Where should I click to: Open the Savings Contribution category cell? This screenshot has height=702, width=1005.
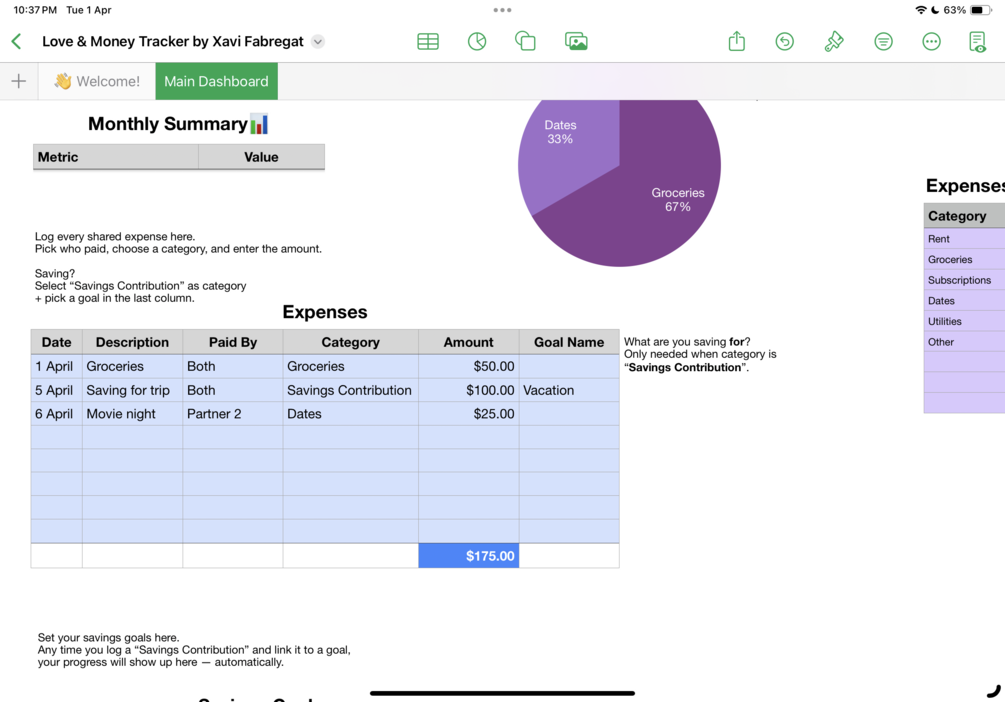click(351, 390)
